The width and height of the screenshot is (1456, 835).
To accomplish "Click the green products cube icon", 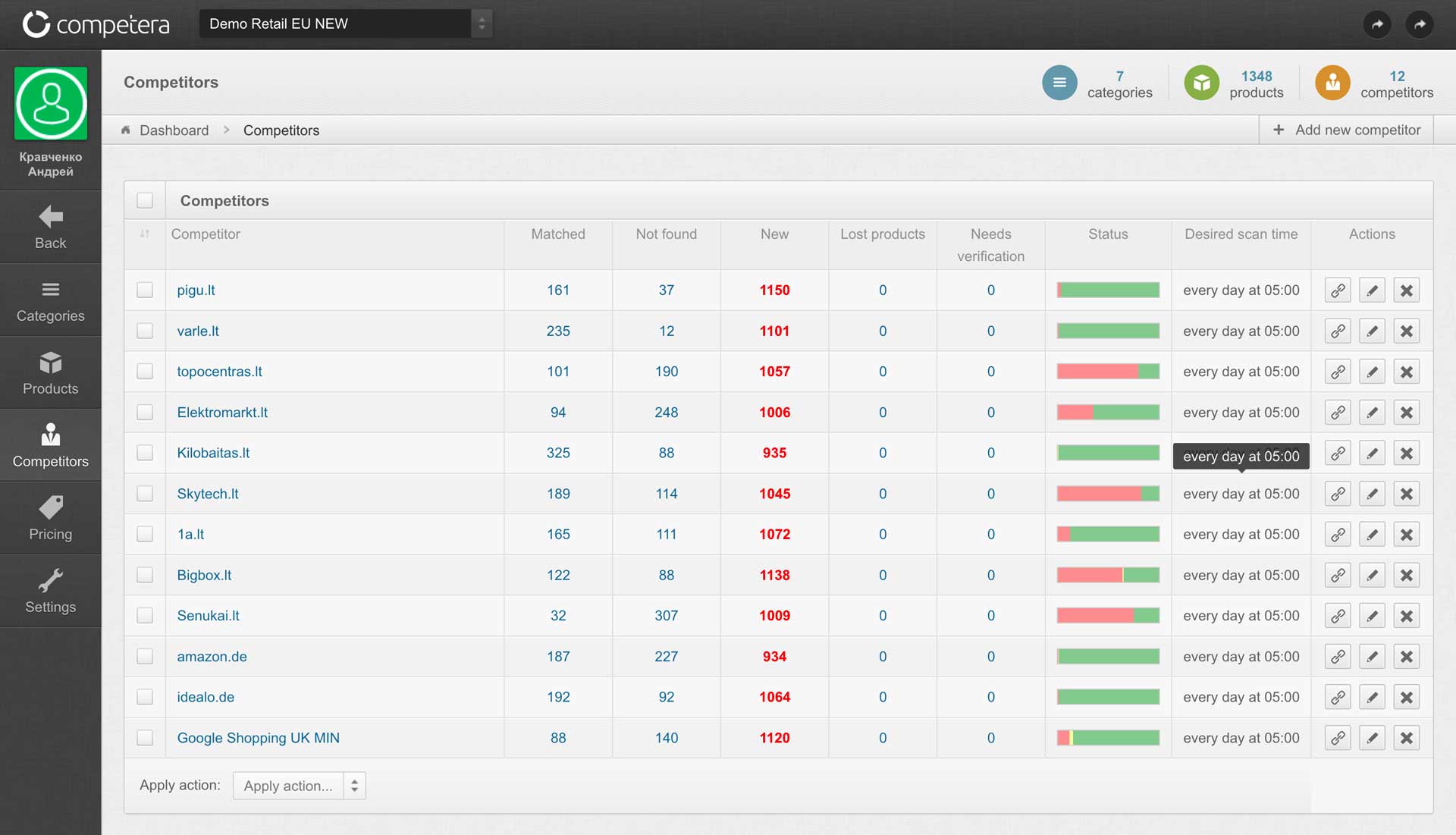I will (1201, 83).
